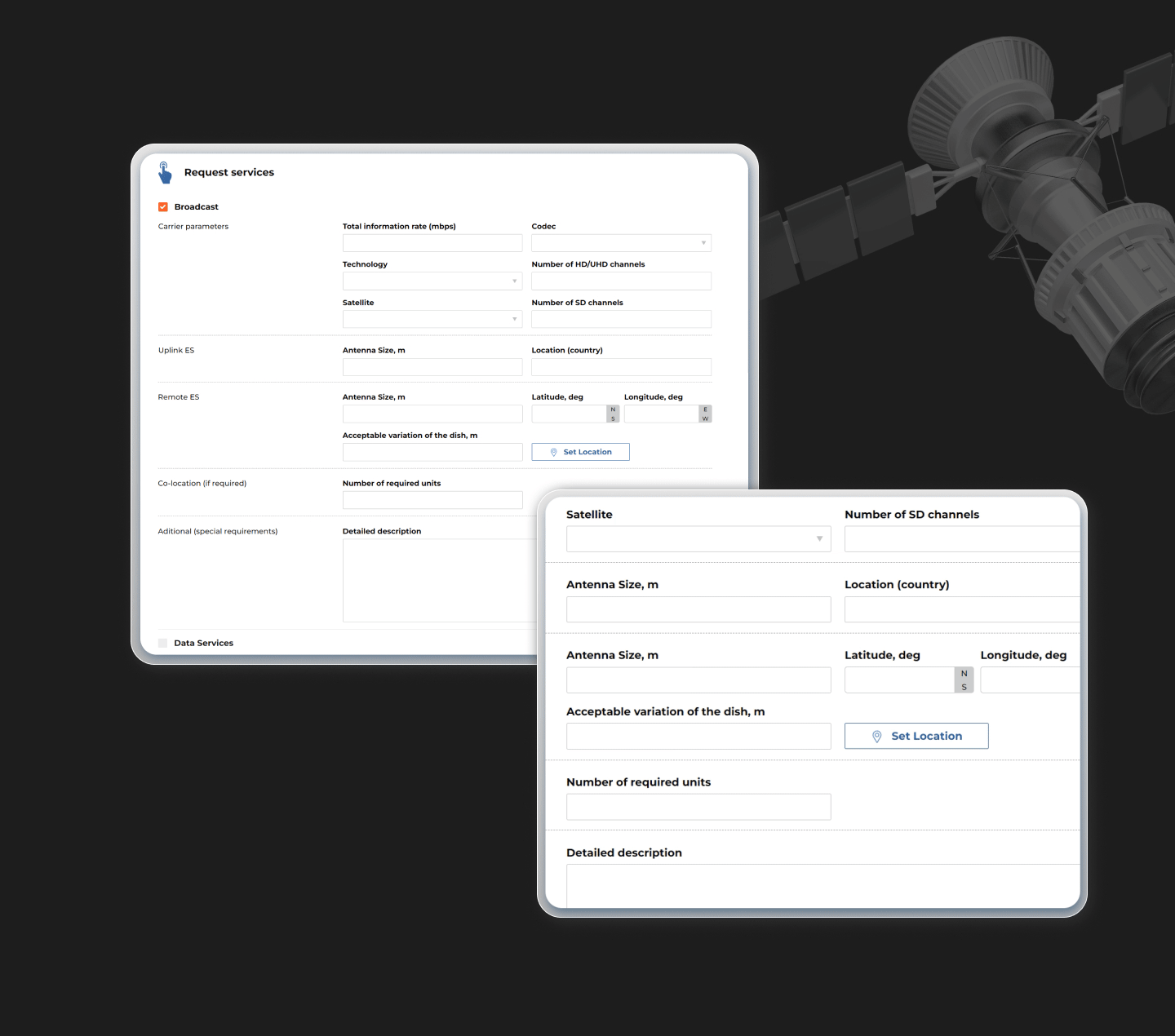1175x1036 pixels.
Task: Toggle the N/S selector in the enlarged Latitude field
Action: [964, 680]
